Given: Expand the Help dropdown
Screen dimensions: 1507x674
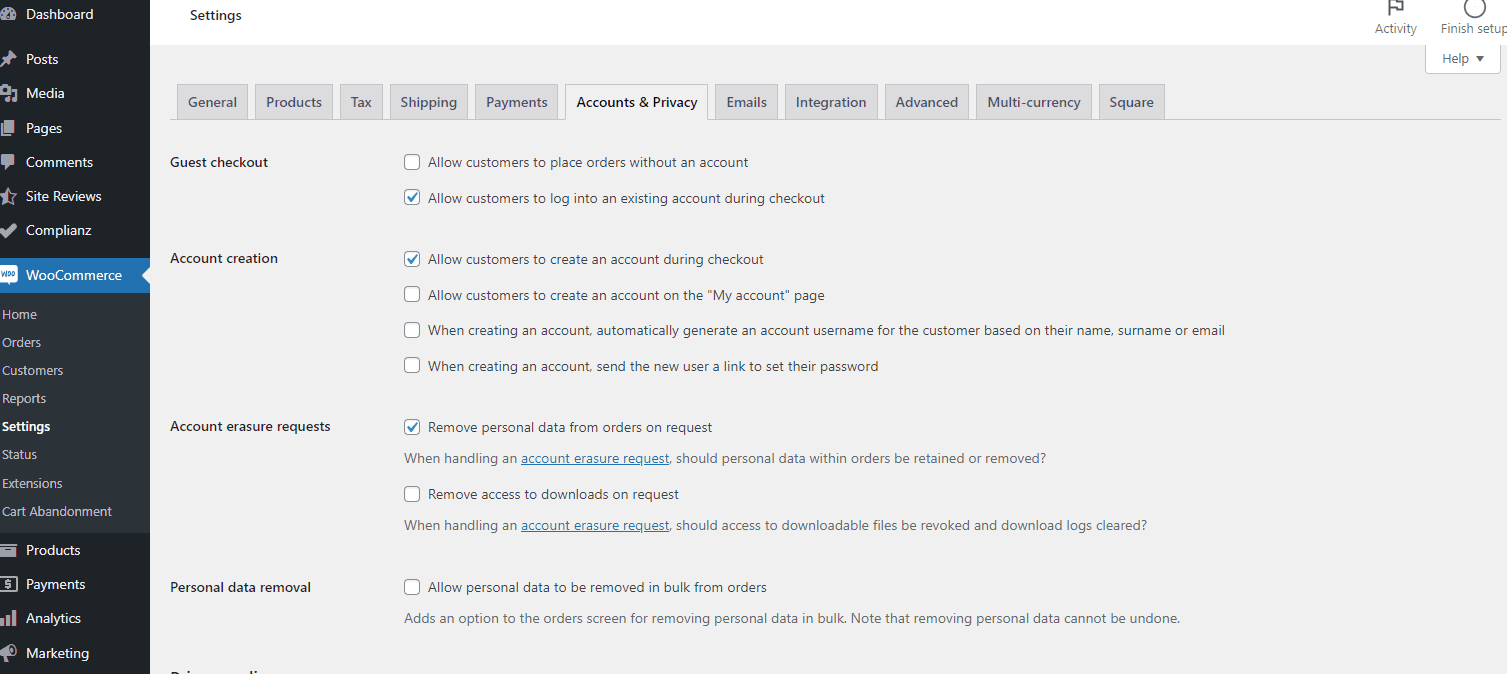Looking at the screenshot, I should [1462, 59].
